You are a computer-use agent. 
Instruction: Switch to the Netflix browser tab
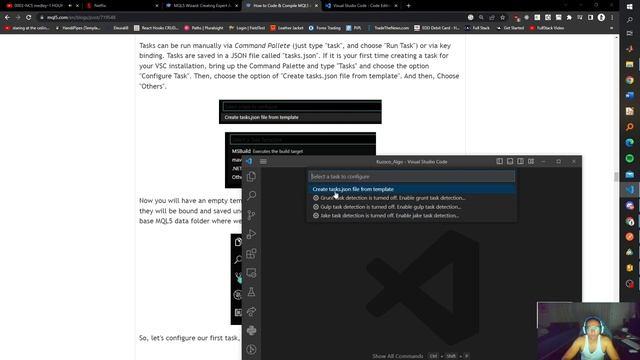122,6
